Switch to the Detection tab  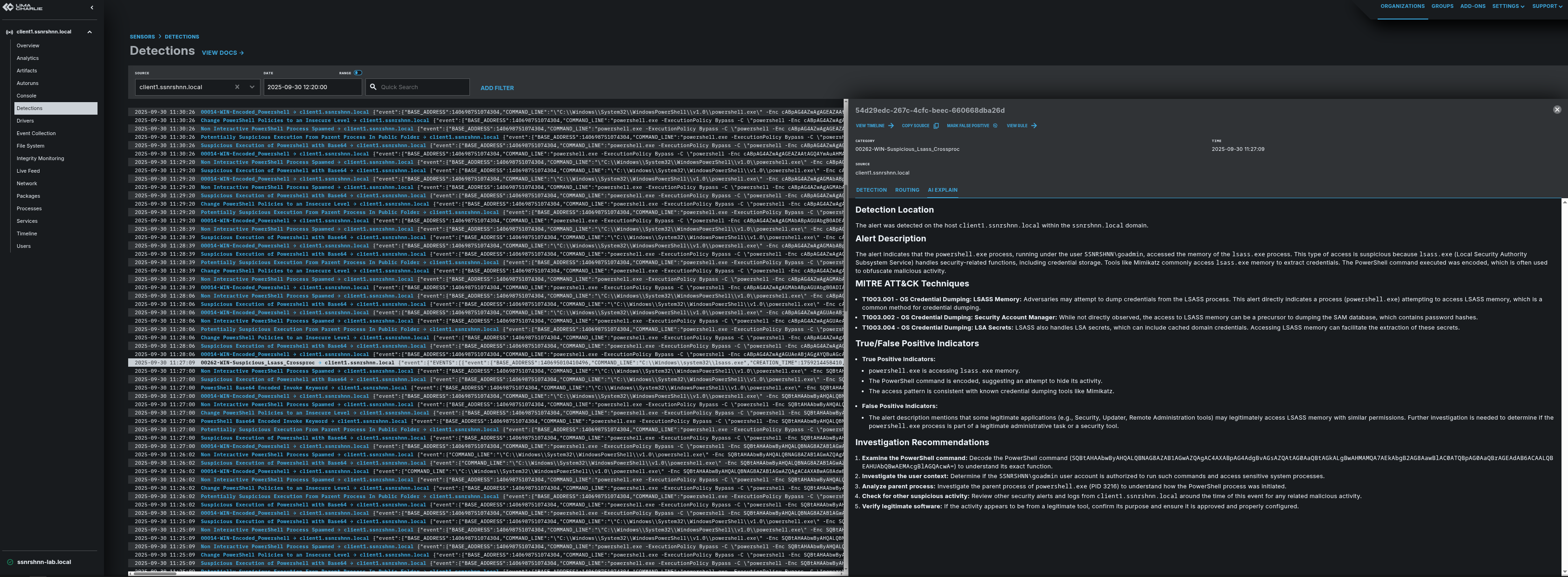[871, 190]
